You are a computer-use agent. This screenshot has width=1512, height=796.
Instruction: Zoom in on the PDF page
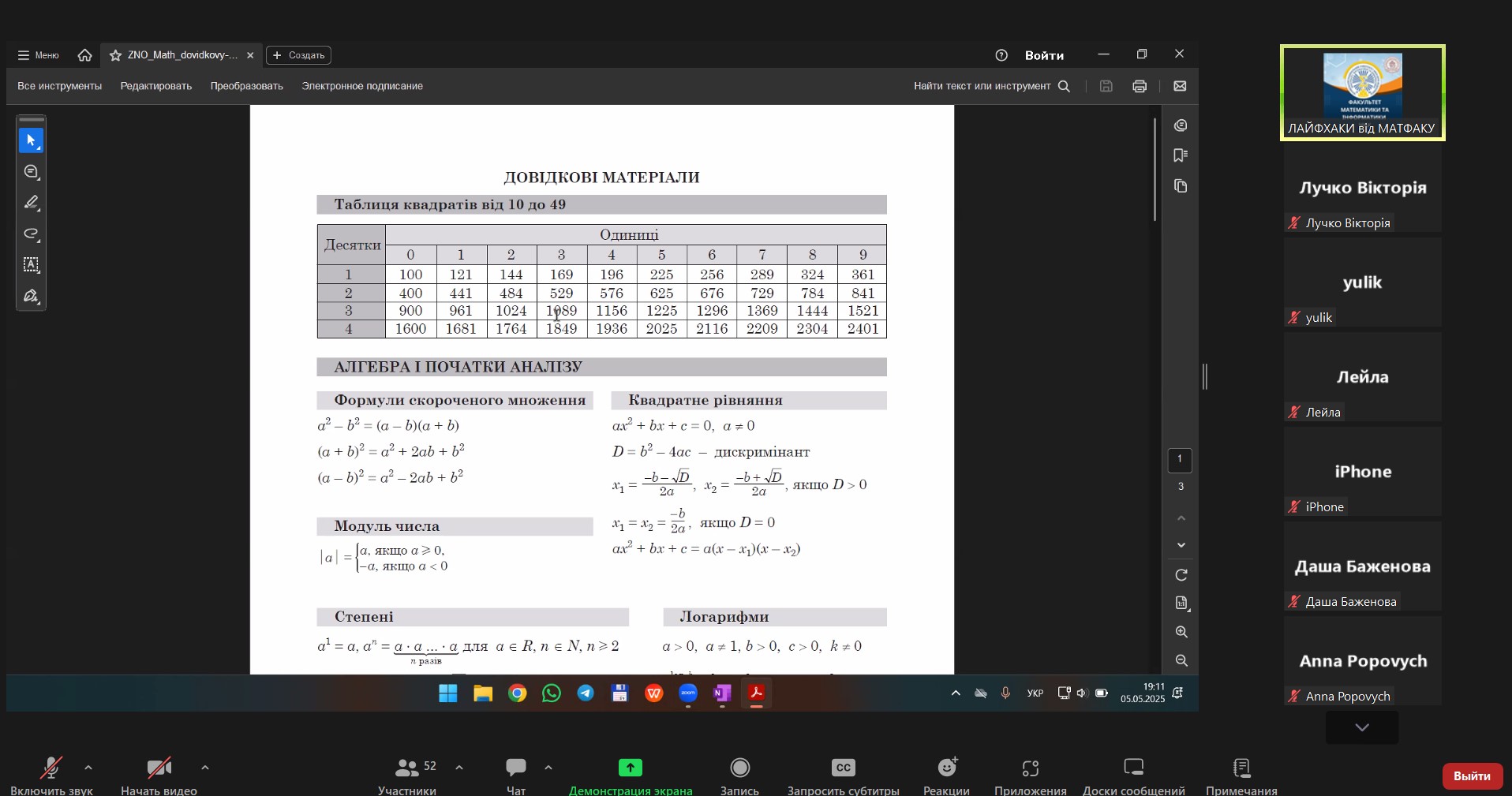[1181, 632]
